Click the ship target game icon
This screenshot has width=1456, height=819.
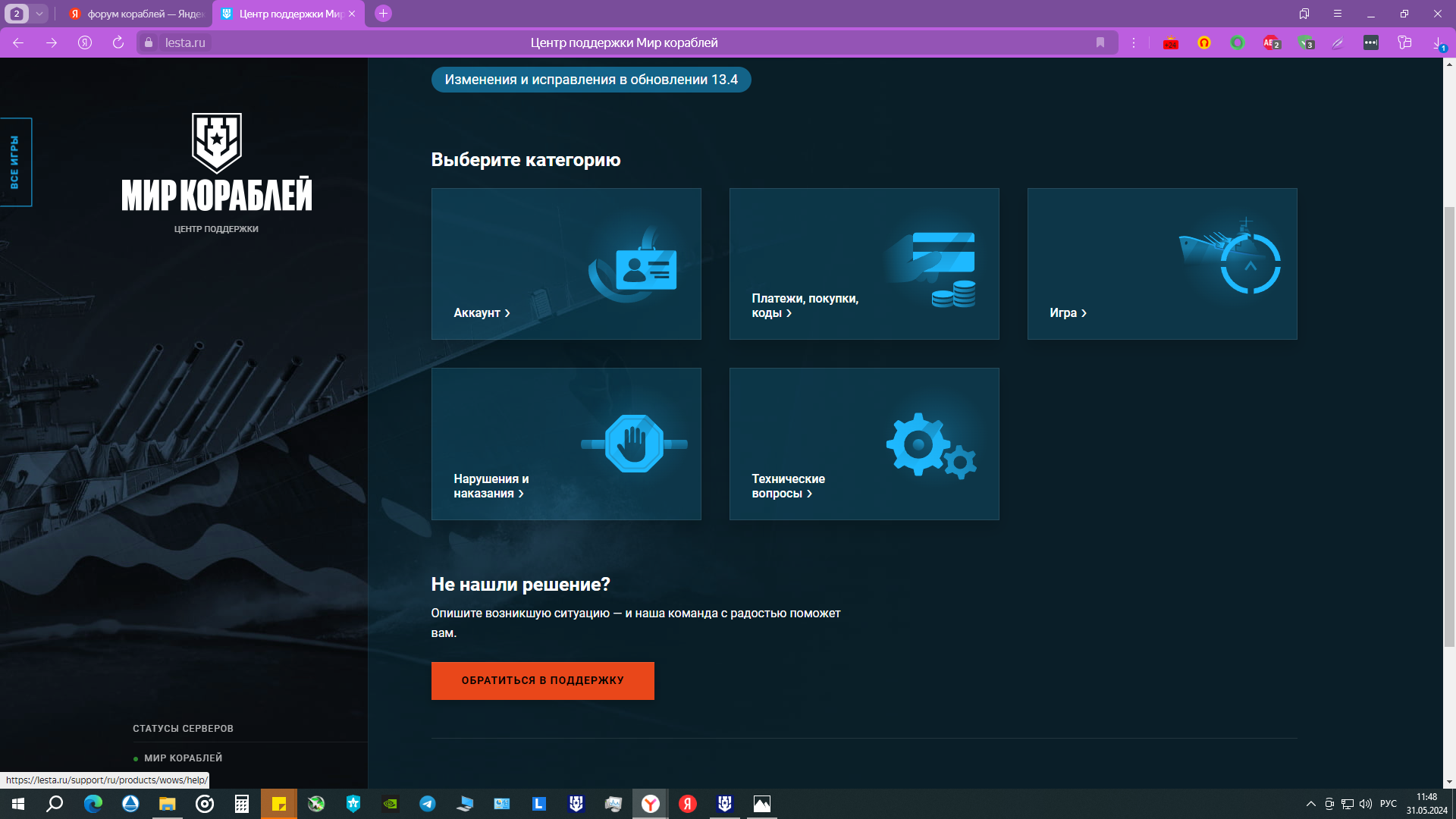point(1230,256)
